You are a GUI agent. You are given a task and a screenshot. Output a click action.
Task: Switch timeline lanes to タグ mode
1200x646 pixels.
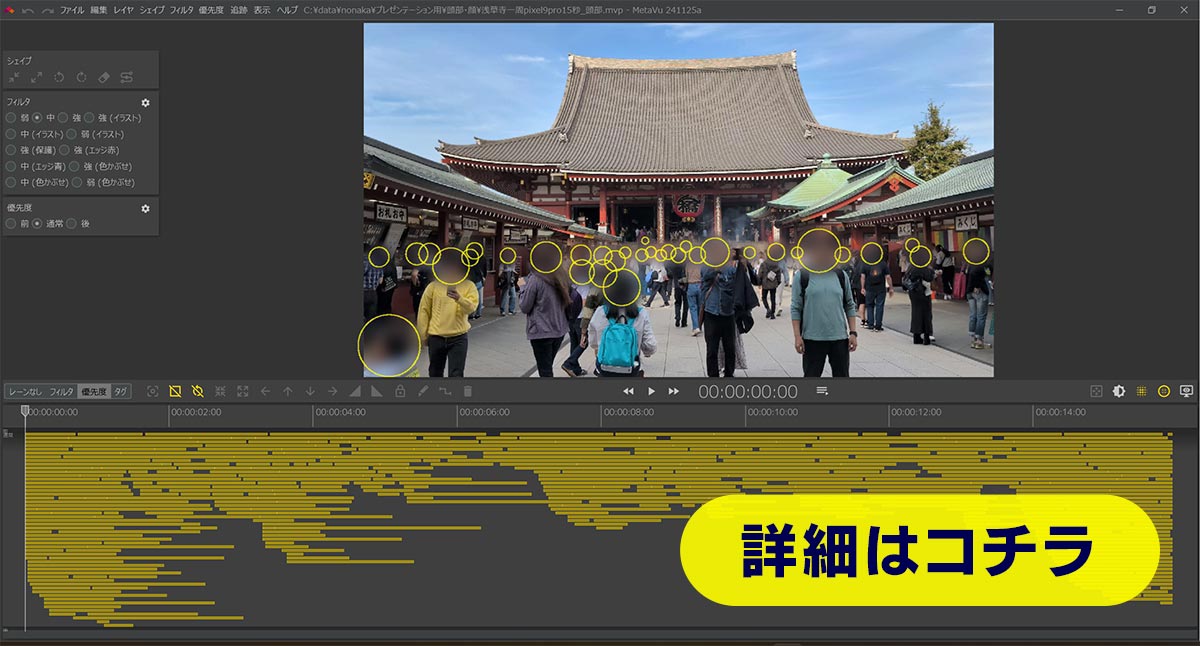tap(120, 392)
